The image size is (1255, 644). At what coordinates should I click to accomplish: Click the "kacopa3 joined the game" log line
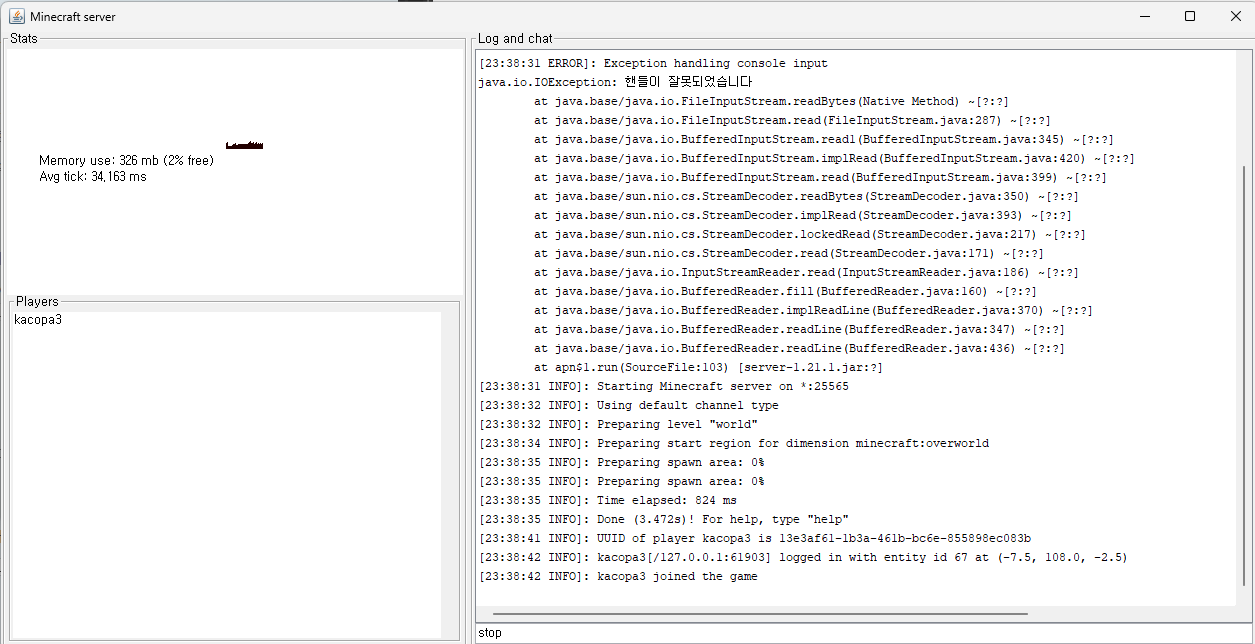(x=618, y=576)
